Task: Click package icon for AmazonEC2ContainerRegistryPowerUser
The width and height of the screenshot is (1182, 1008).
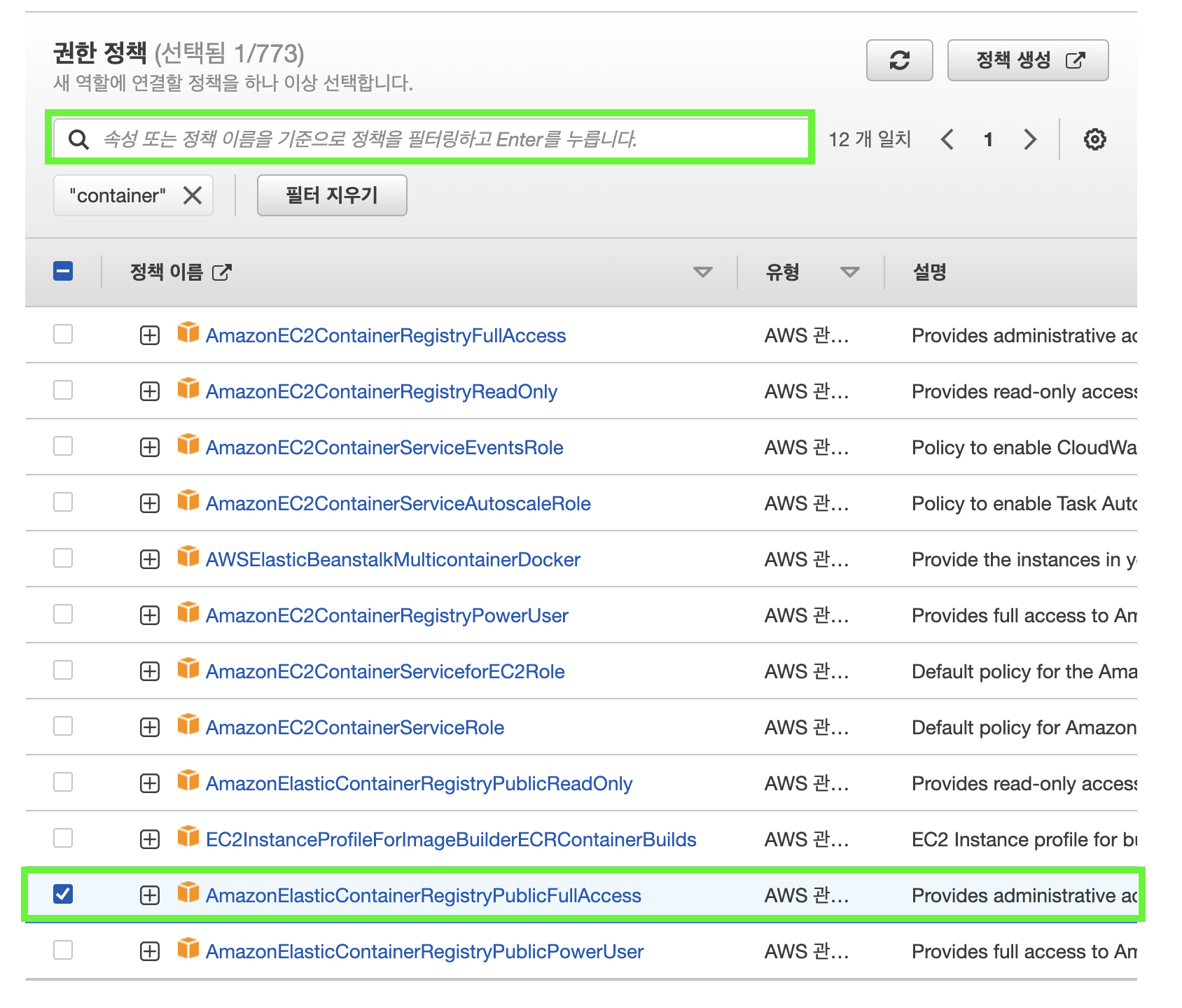Action: coord(188,612)
